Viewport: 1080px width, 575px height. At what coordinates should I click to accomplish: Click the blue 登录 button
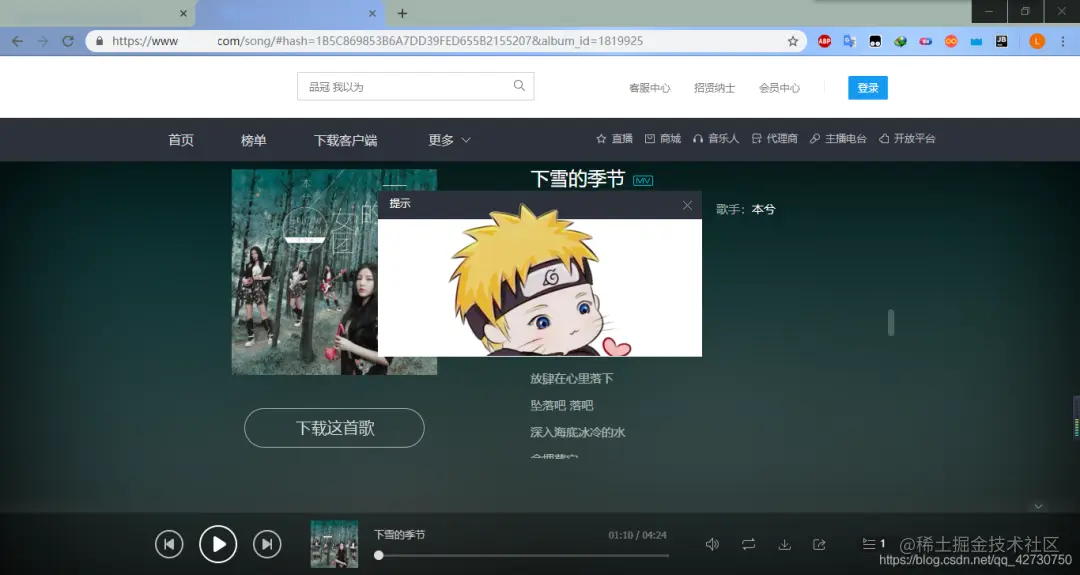(x=868, y=87)
